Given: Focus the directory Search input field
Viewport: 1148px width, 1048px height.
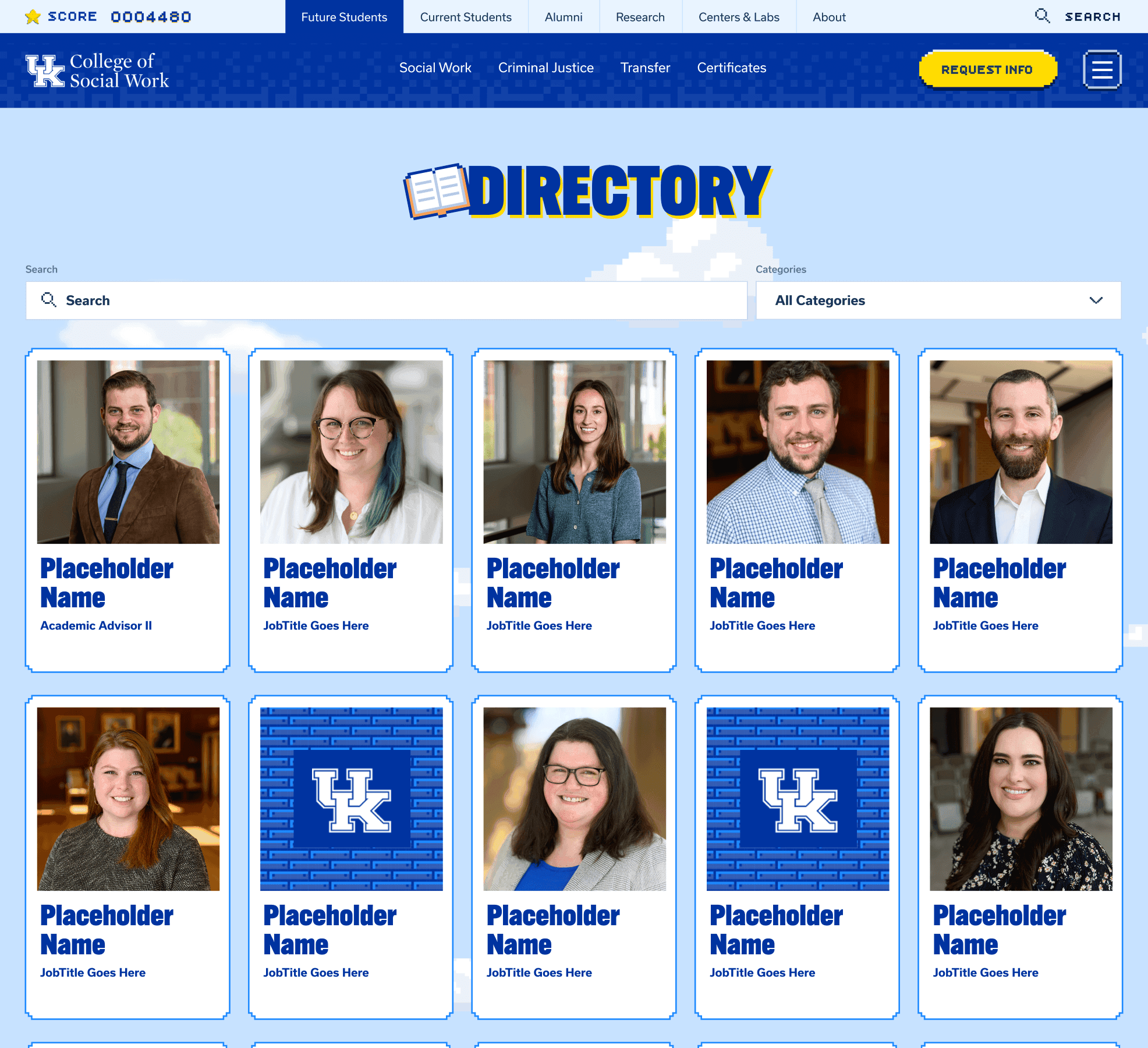Looking at the screenshot, I should 387,300.
